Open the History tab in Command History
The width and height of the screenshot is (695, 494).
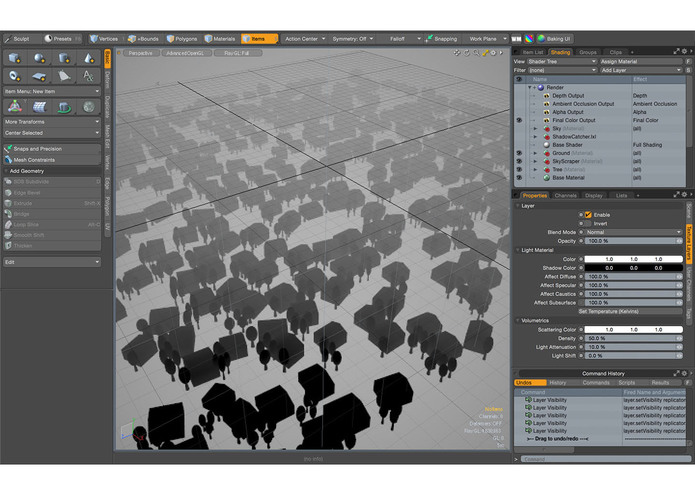558,383
